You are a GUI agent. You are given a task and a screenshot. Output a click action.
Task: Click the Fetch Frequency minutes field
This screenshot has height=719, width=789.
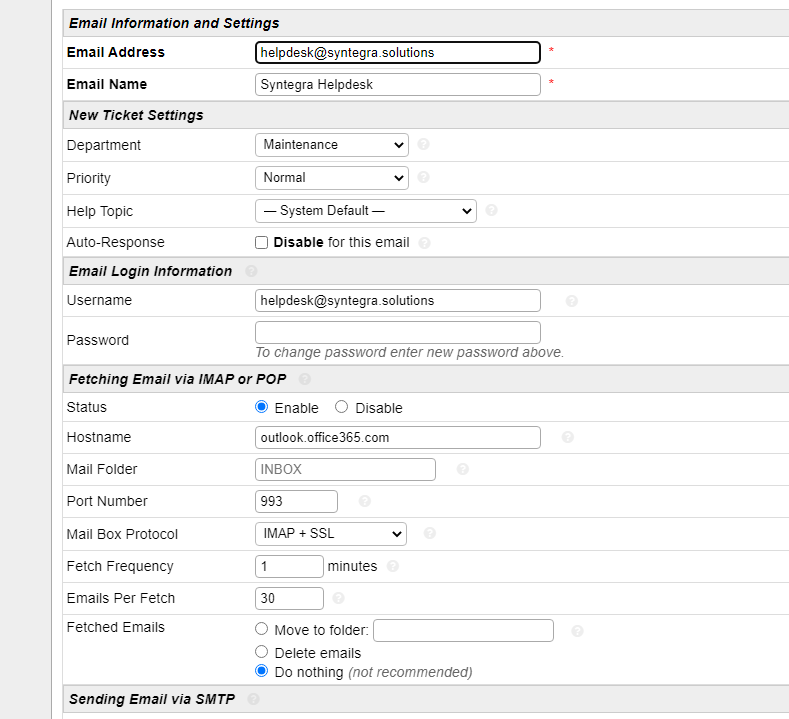point(289,566)
